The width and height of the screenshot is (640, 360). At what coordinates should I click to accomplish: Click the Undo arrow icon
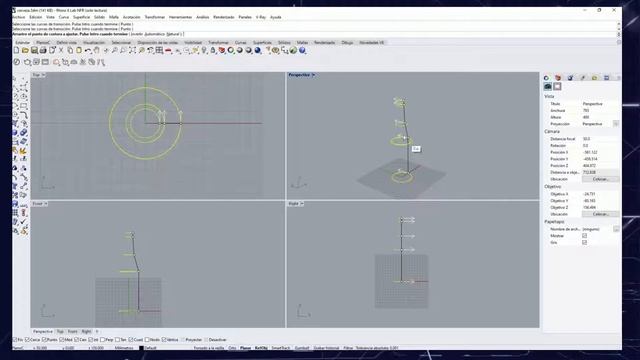[x=88, y=50]
